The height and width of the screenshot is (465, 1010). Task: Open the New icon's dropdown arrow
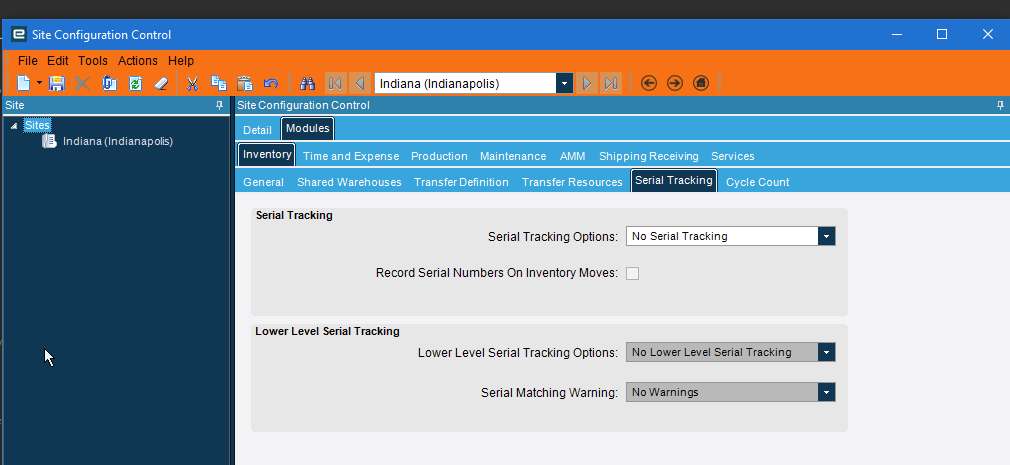pos(39,83)
